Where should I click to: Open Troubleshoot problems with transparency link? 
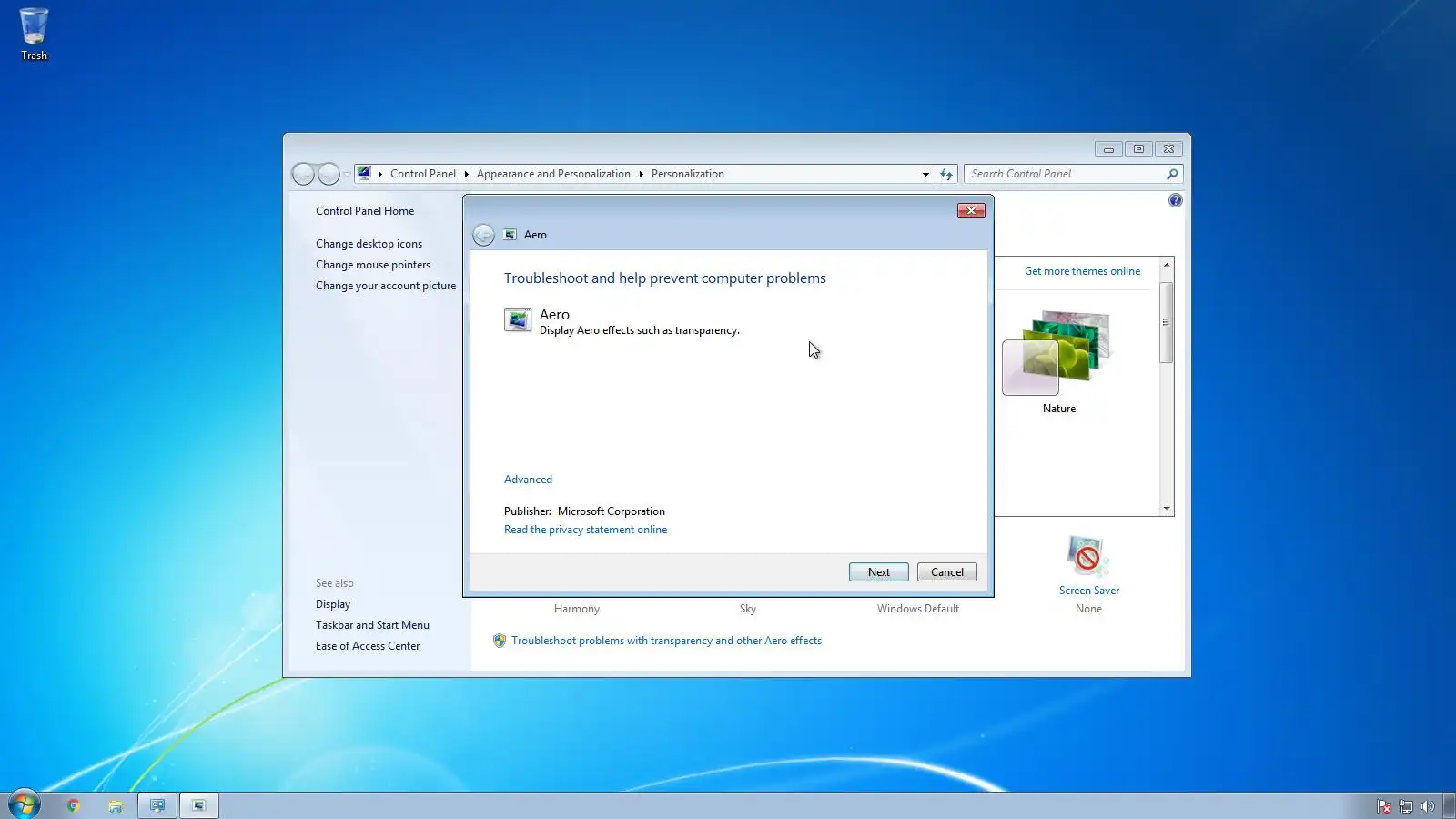pyautogui.click(x=666, y=641)
